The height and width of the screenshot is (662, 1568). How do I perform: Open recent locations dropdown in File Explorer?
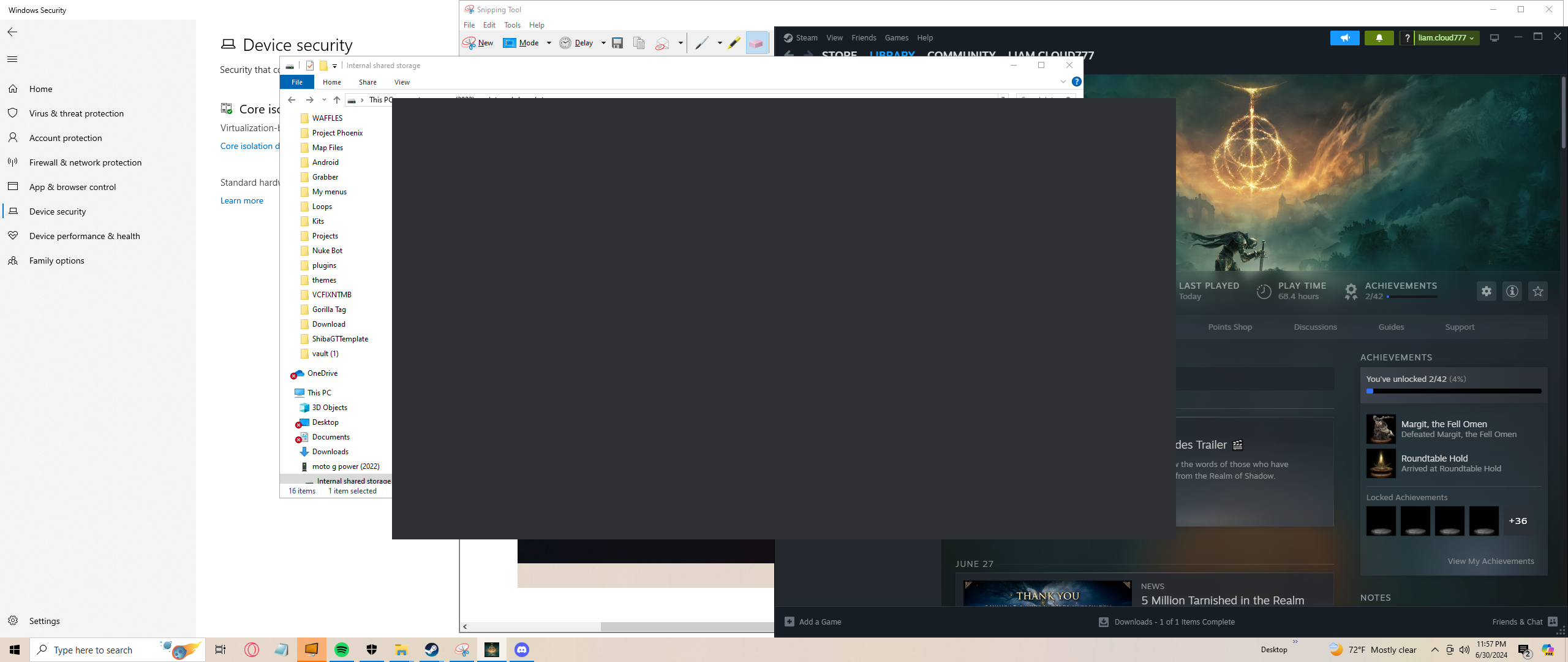pos(324,100)
